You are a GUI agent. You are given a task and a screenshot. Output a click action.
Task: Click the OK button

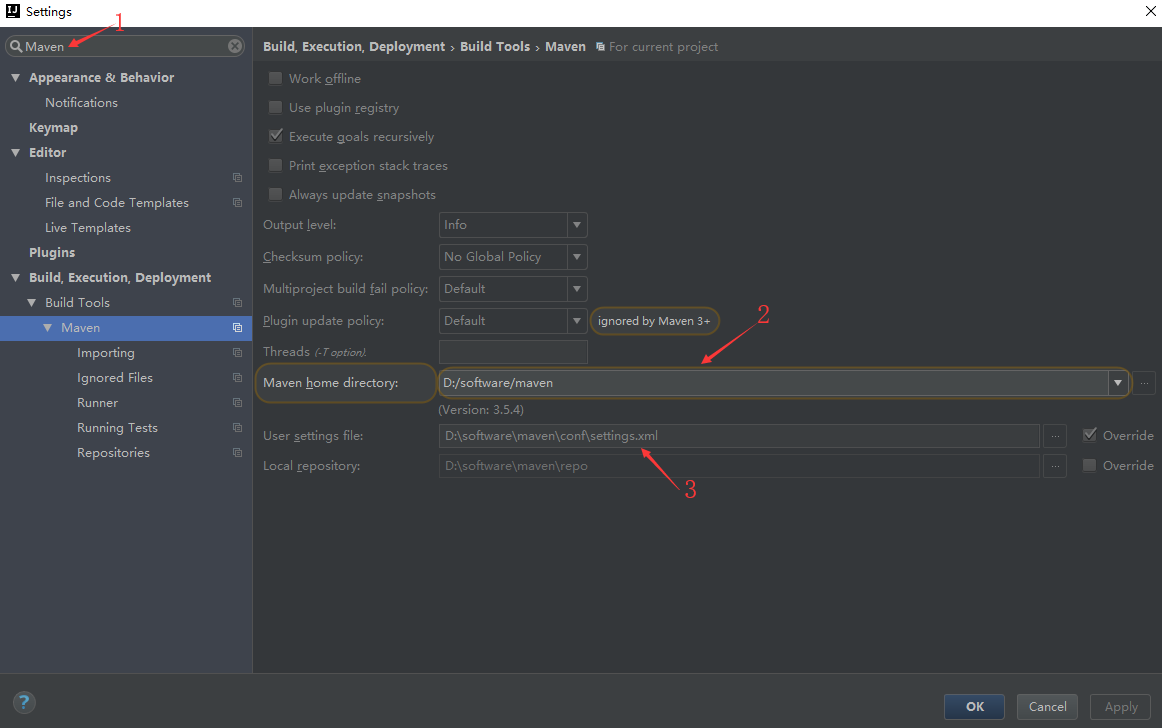[x=975, y=707]
